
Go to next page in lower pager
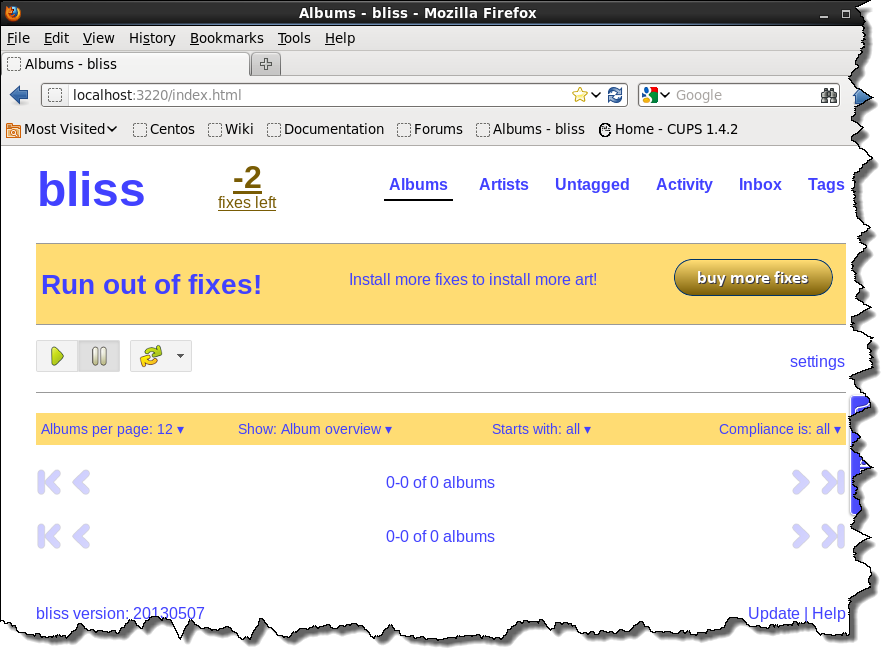click(x=801, y=536)
